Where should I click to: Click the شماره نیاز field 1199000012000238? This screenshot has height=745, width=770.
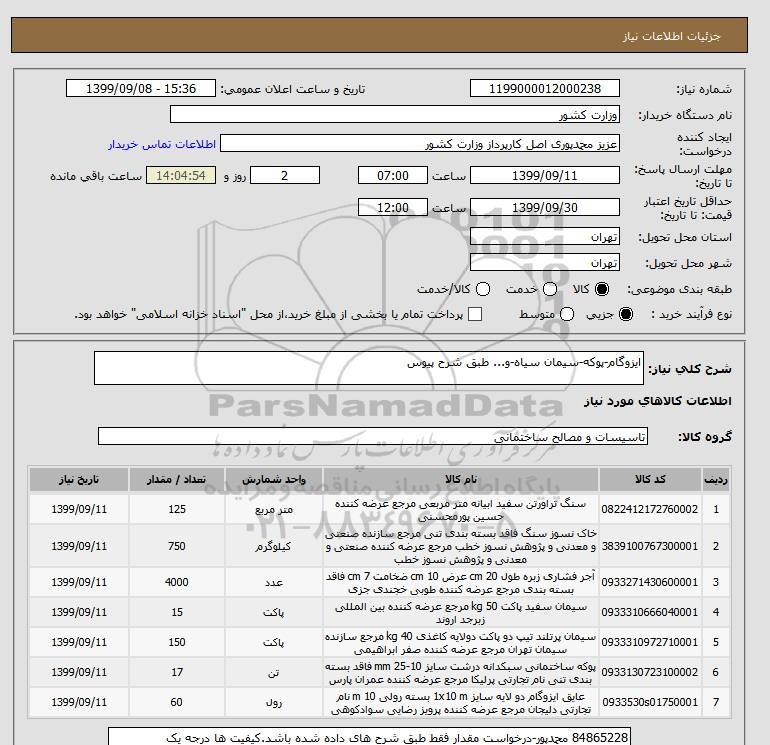coord(545,88)
